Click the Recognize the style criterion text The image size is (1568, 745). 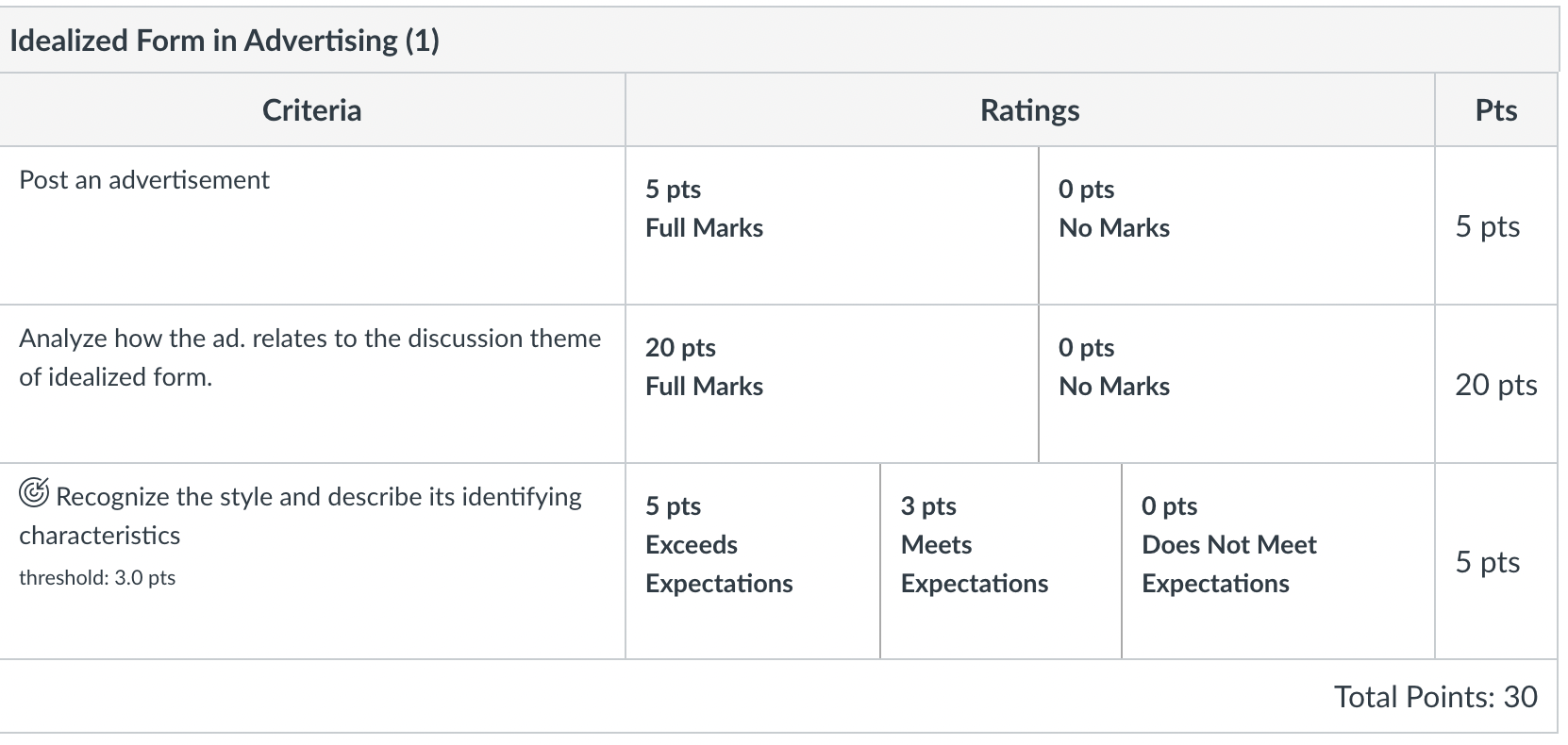(x=300, y=516)
